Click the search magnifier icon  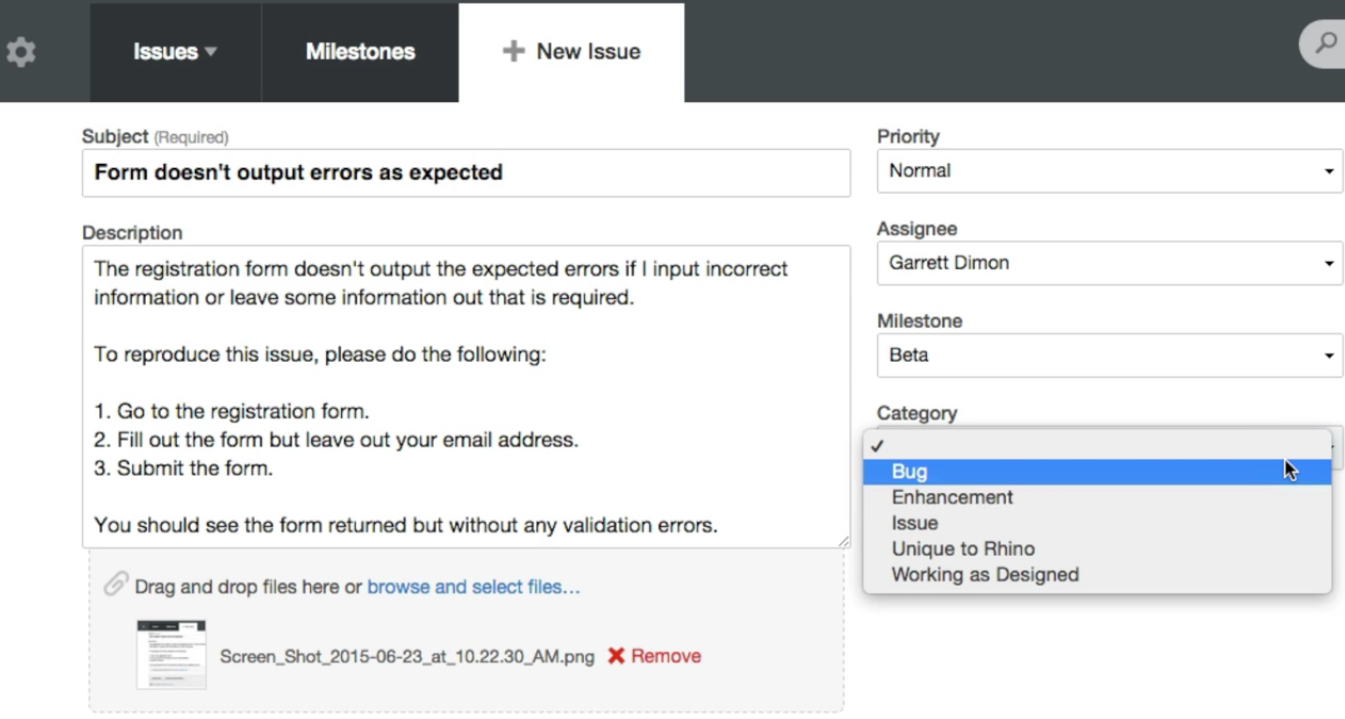[1326, 43]
